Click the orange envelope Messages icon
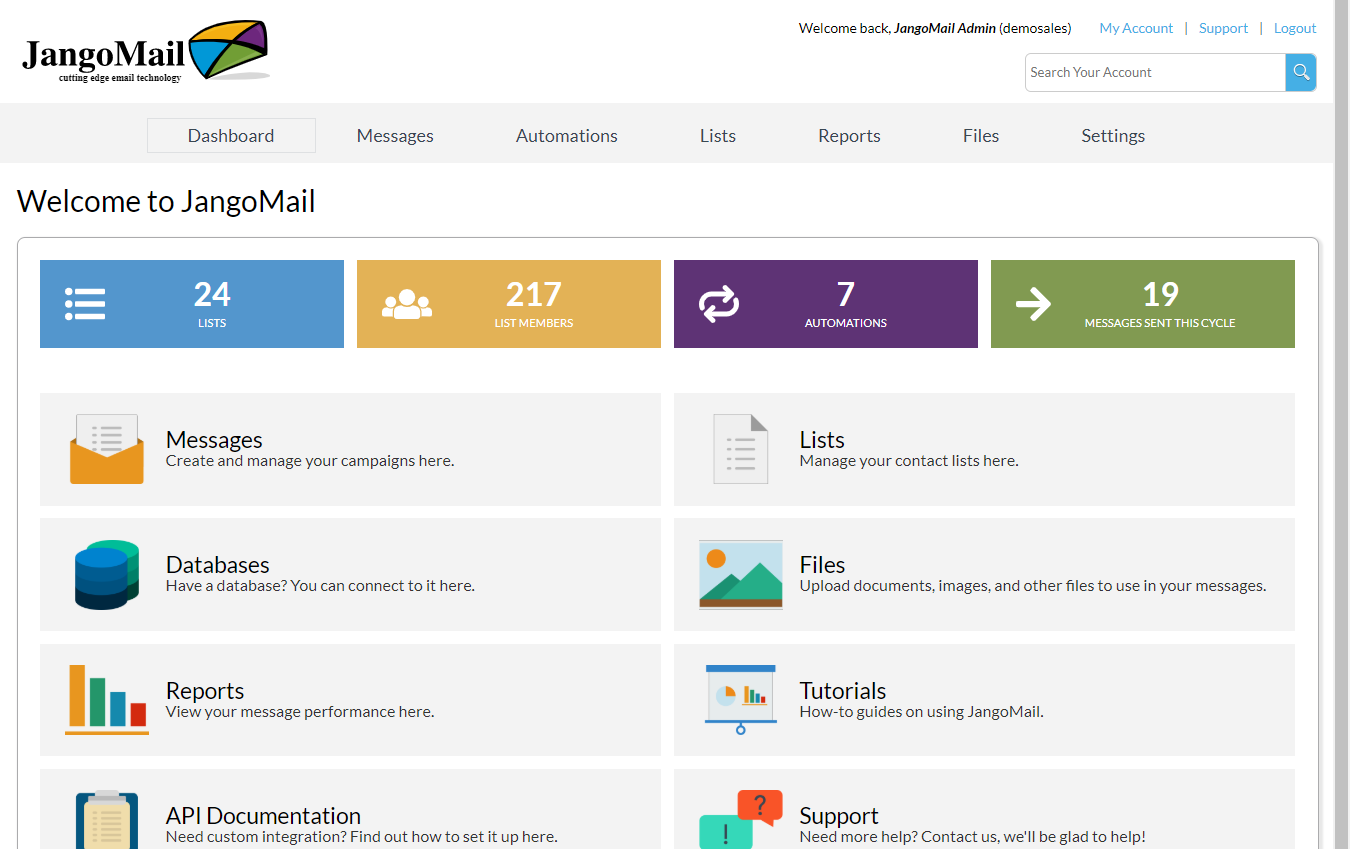This screenshot has height=849, width=1350. coord(107,449)
